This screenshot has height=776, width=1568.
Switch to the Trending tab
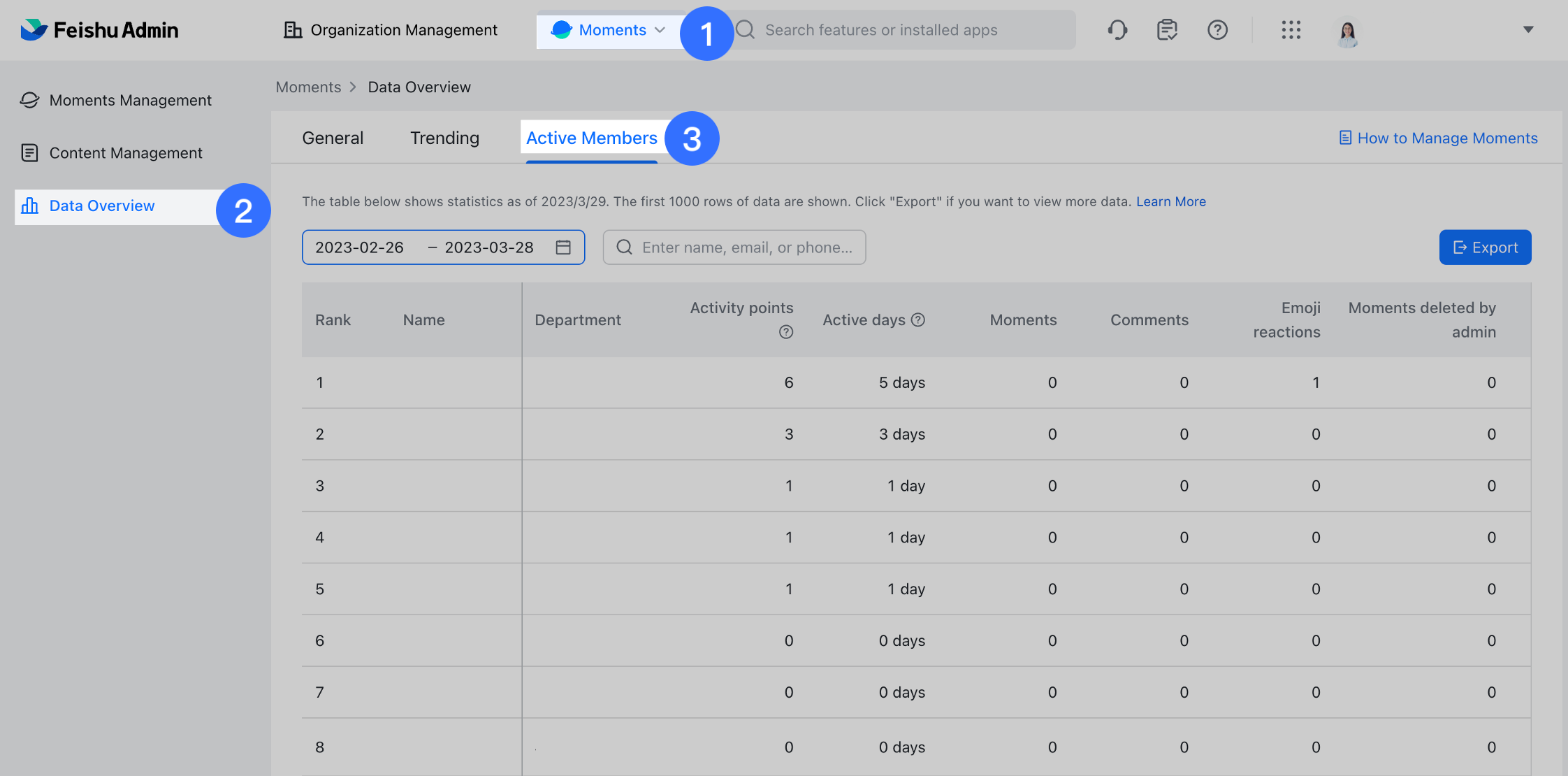[x=444, y=138]
